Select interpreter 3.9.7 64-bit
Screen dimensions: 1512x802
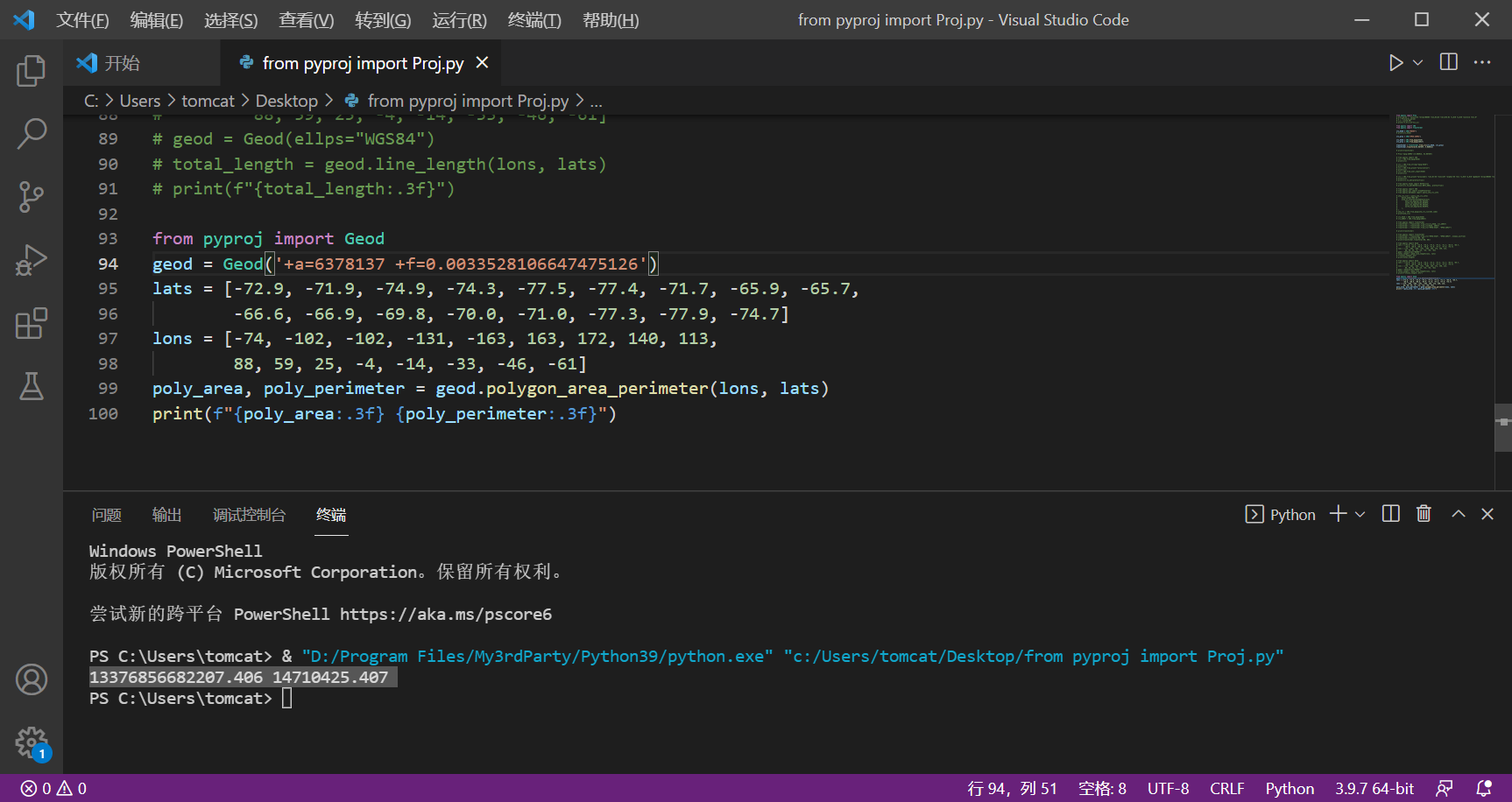pos(1374,788)
